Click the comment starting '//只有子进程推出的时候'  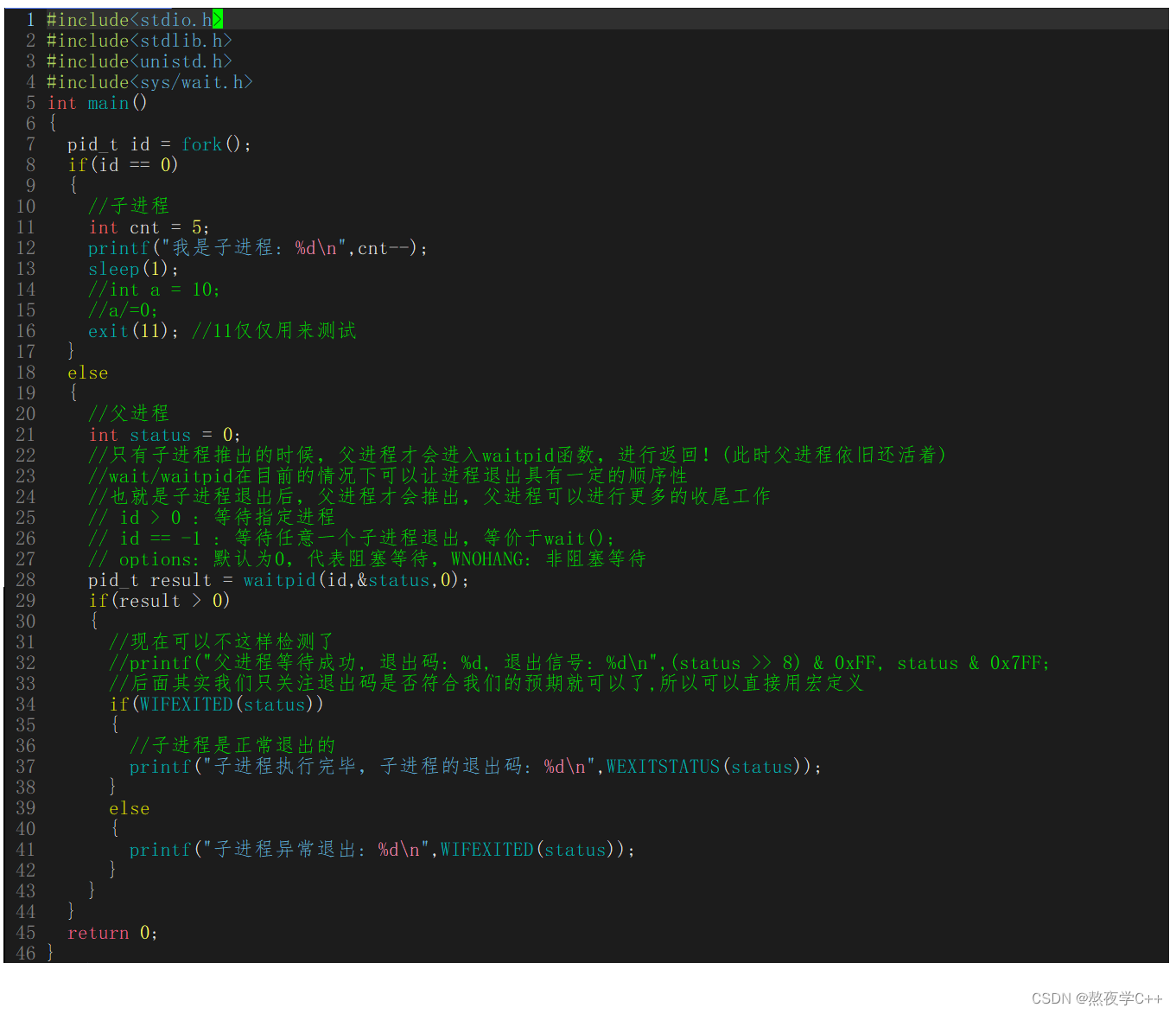click(x=517, y=455)
